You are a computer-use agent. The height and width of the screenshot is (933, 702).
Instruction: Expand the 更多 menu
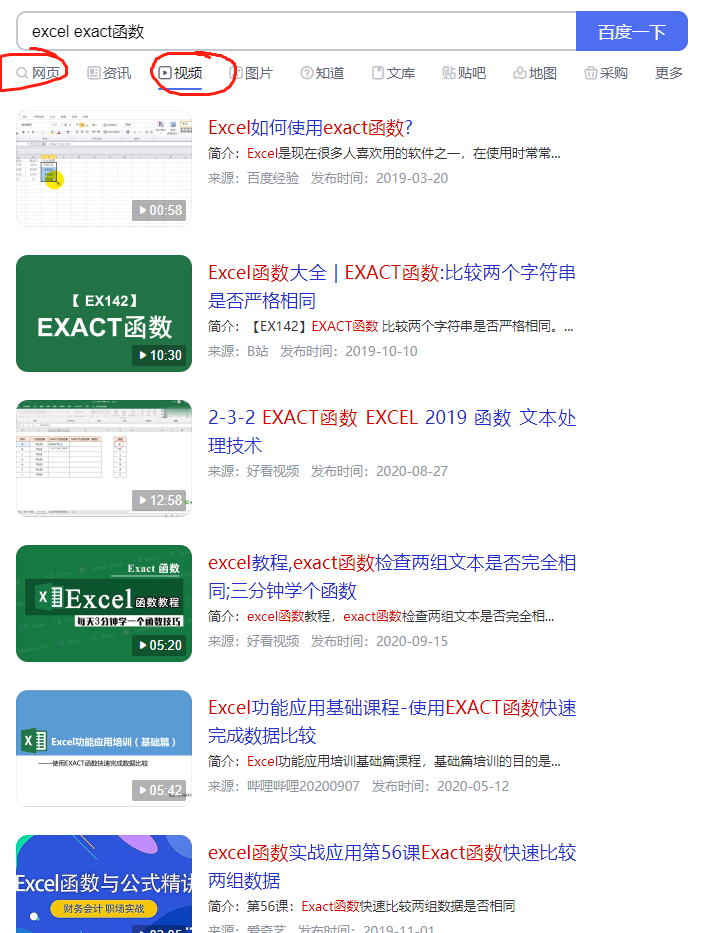click(669, 73)
